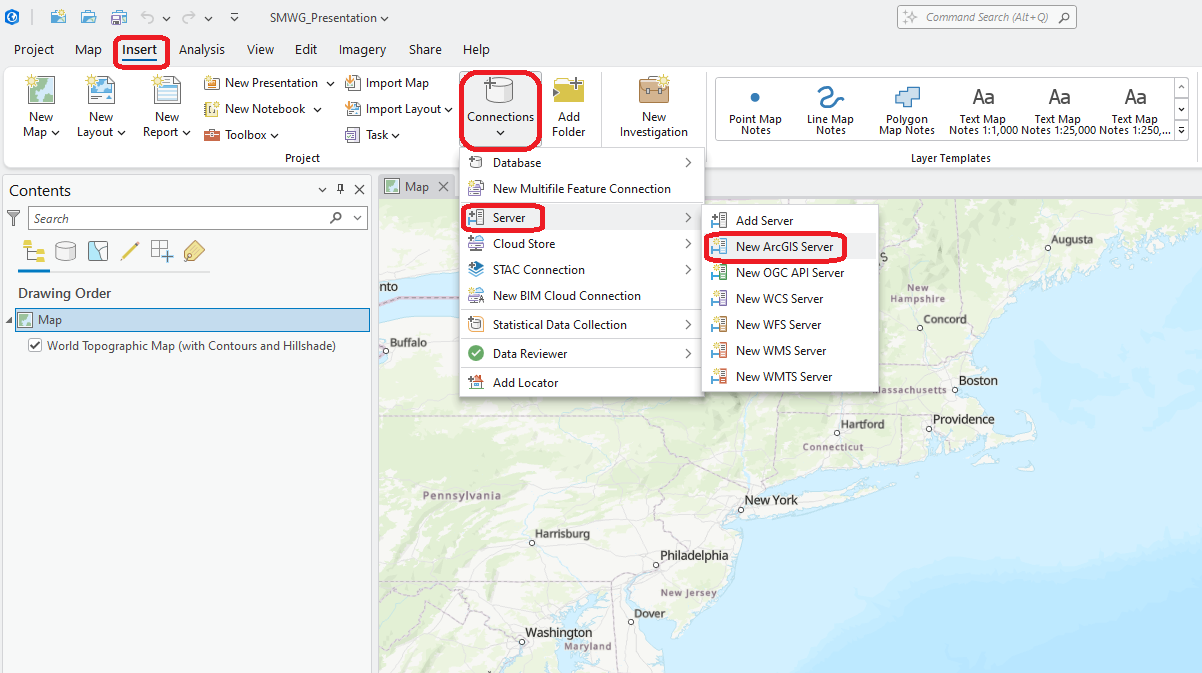The height and width of the screenshot is (673, 1202).
Task: Open the New Layout tool
Action: click(101, 107)
